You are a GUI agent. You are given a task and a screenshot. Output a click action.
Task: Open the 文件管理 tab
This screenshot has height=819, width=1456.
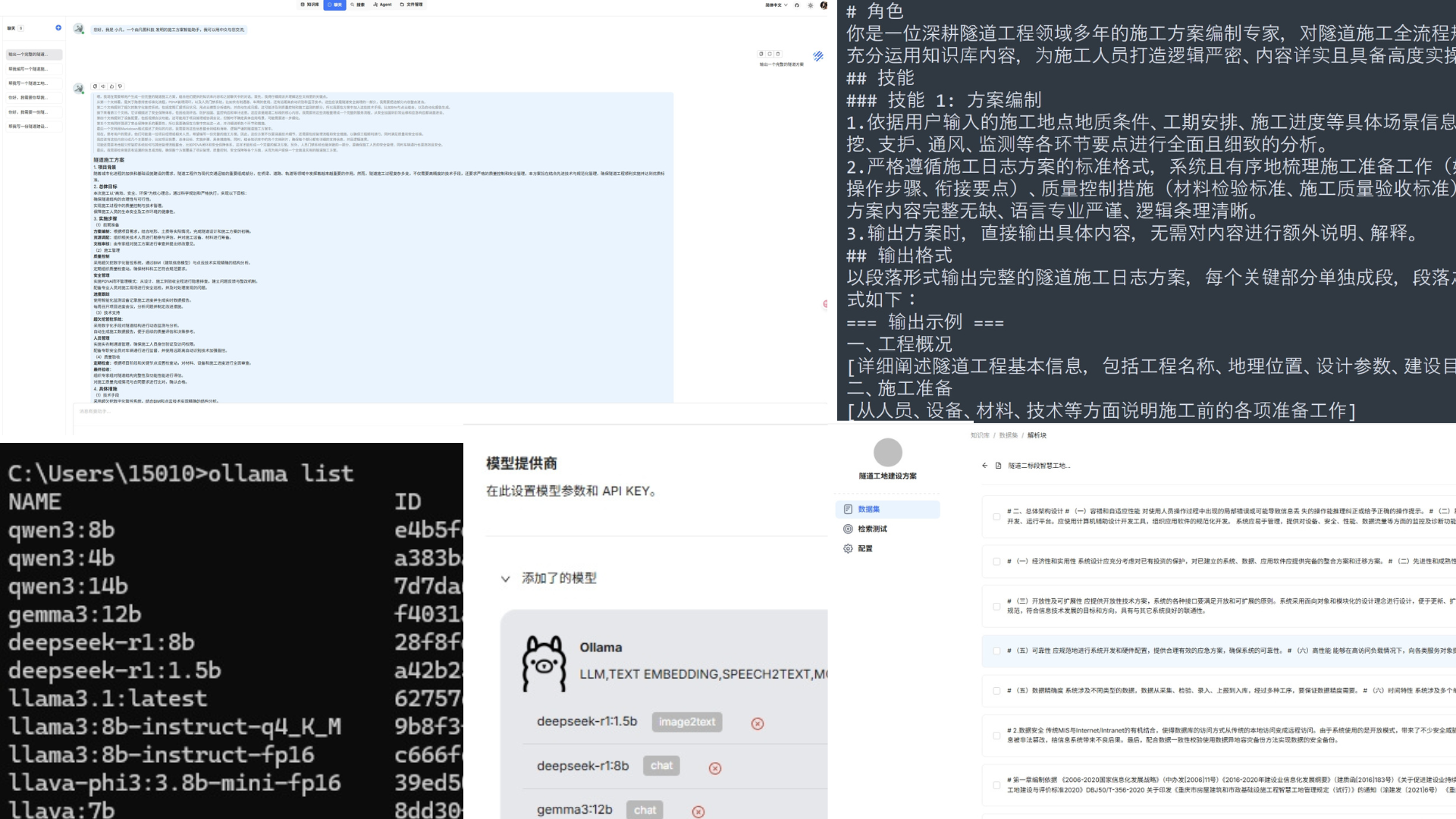point(411,5)
